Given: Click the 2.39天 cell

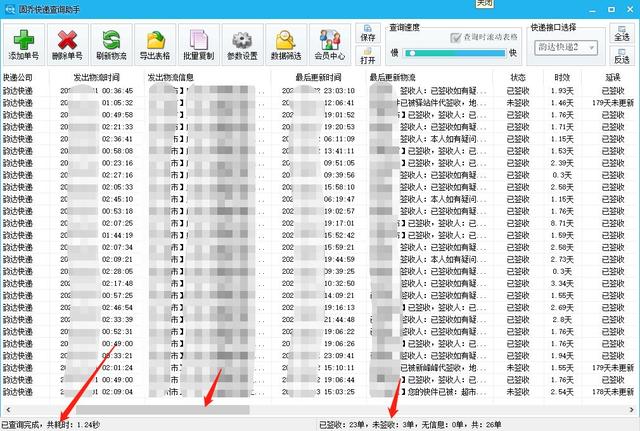Looking at the screenshot, I should (562, 163).
